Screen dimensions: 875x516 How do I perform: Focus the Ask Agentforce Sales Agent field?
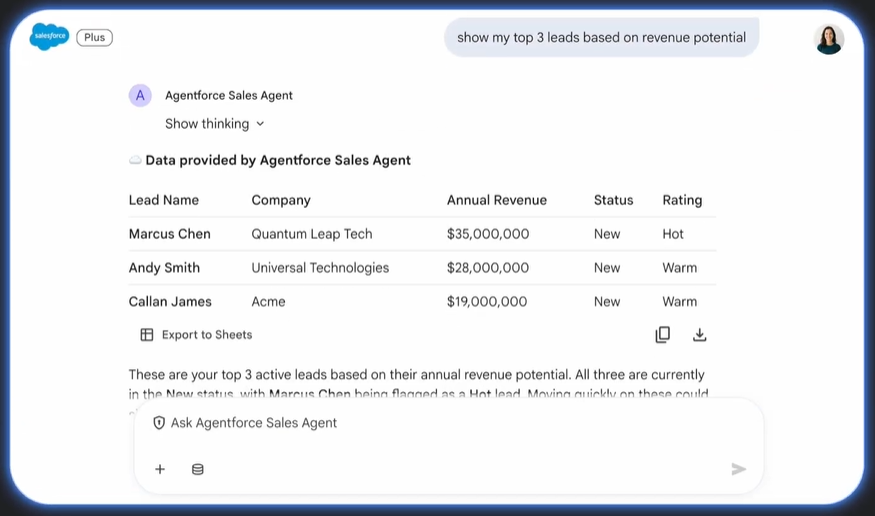coord(448,423)
